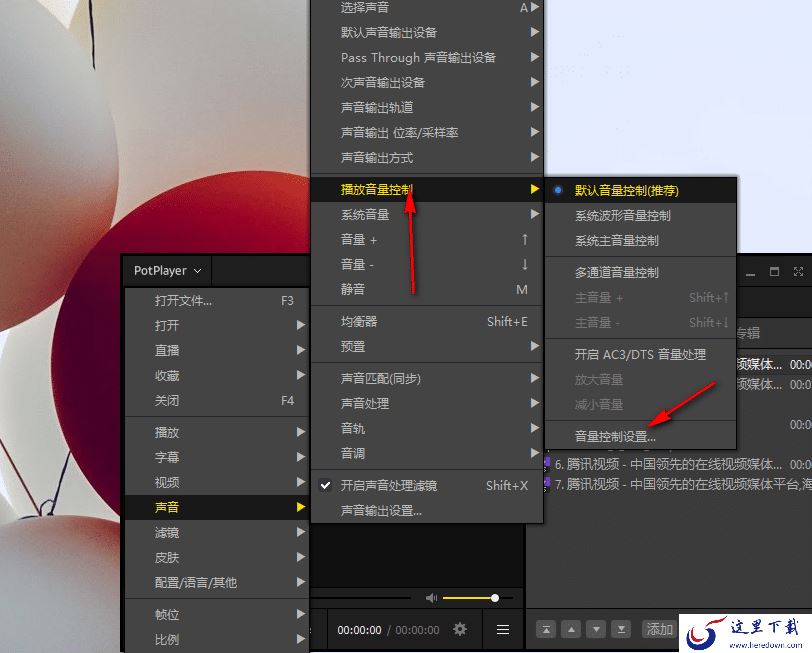This screenshot has width=812, height=653.
Task: Click 音量 - menu item
Action: point(427,264)
